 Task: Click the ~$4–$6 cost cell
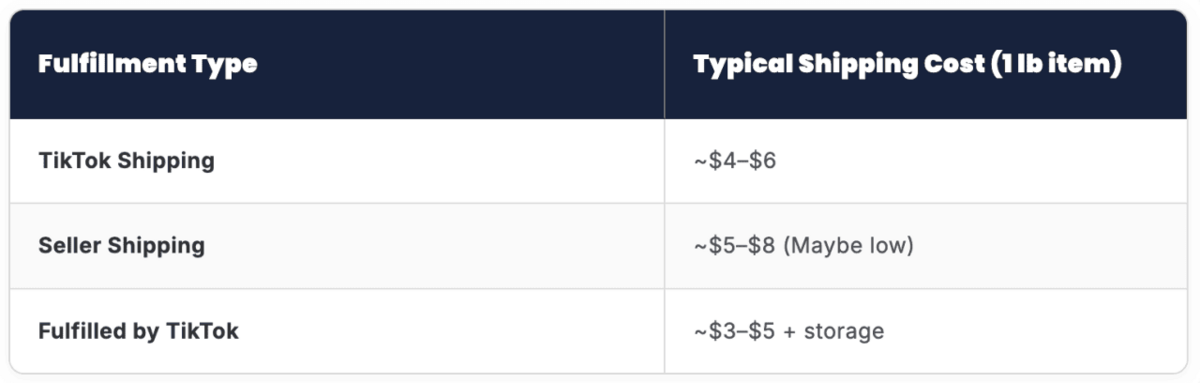pos(735,160)
